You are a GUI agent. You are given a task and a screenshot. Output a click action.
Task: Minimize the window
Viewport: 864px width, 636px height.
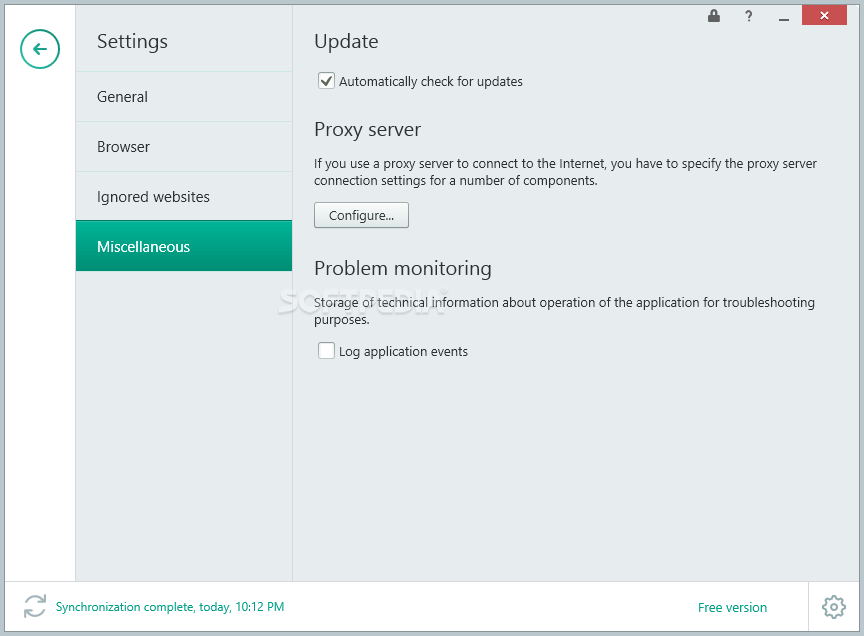[784, 17]
